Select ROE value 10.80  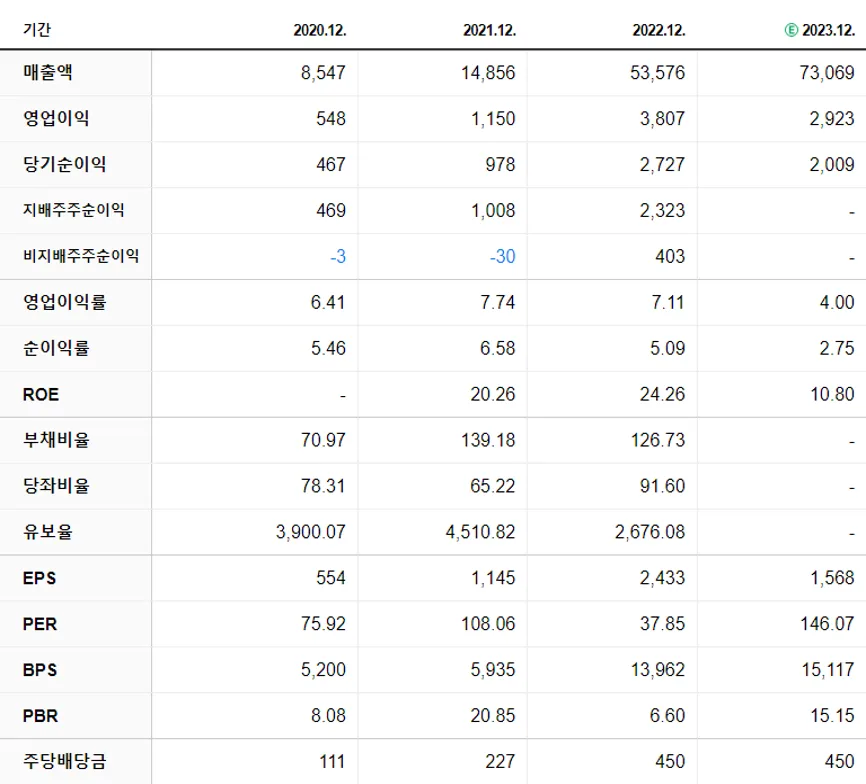(x=832, y=394)
